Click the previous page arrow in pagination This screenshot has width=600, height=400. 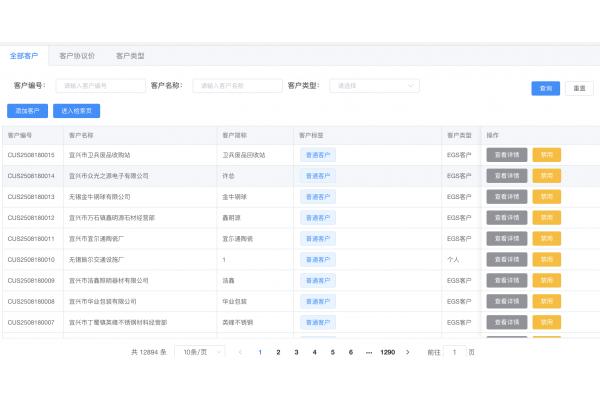coord(240,352)
